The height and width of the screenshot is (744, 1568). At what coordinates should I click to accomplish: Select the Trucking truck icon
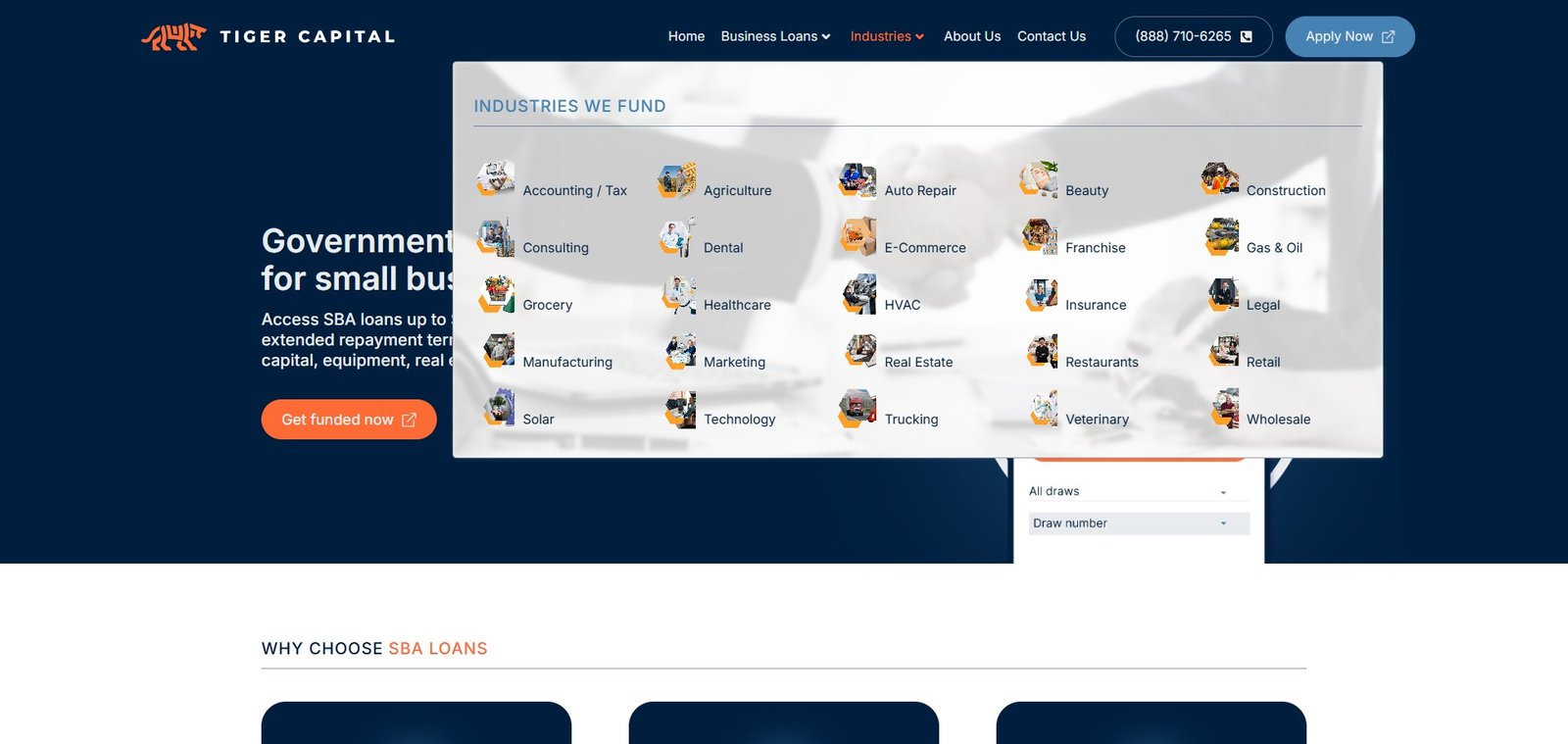[x=857, y=409]
